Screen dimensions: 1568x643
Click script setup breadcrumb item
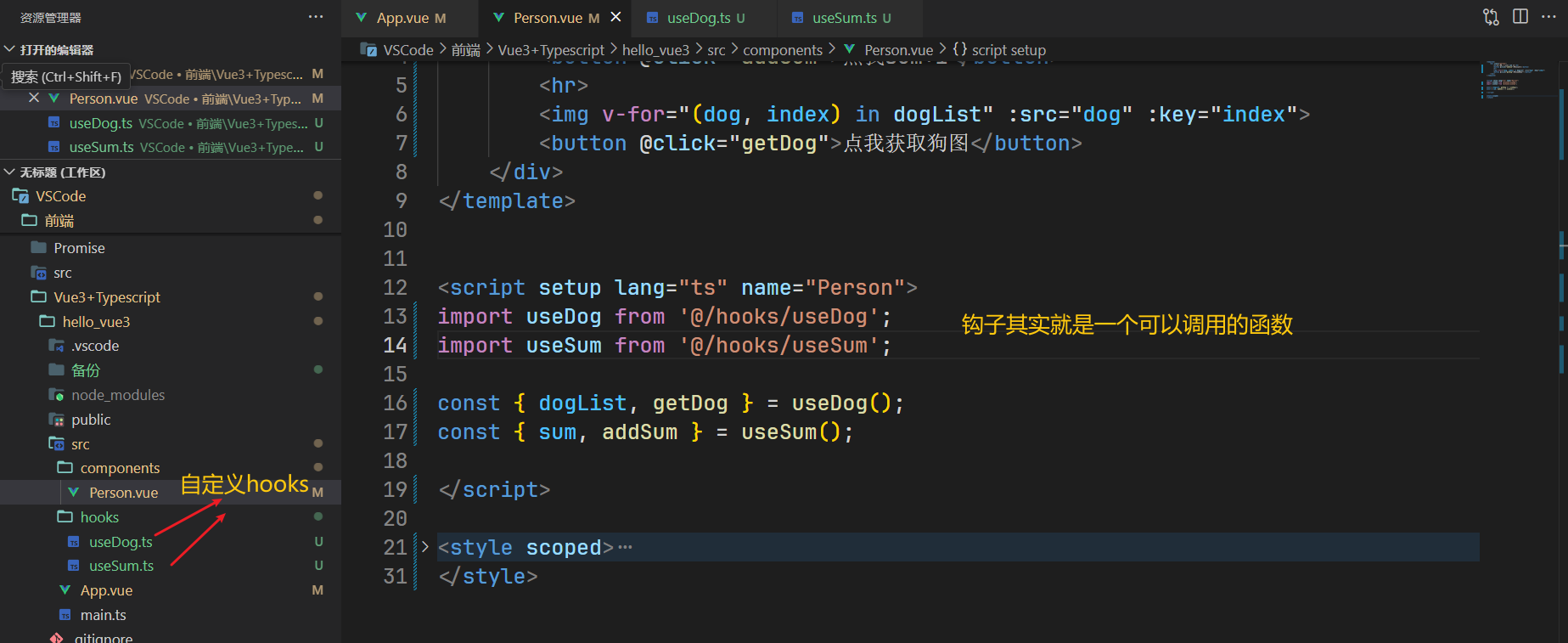tap(1008, 50)
